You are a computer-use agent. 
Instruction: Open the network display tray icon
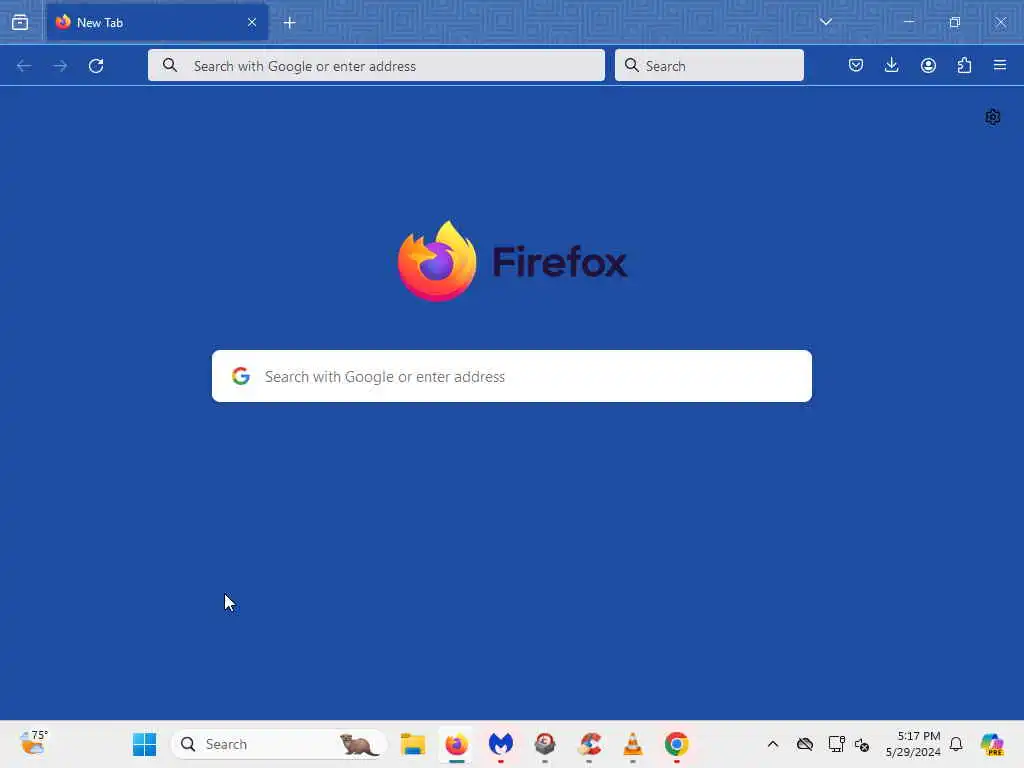[836, 744]
